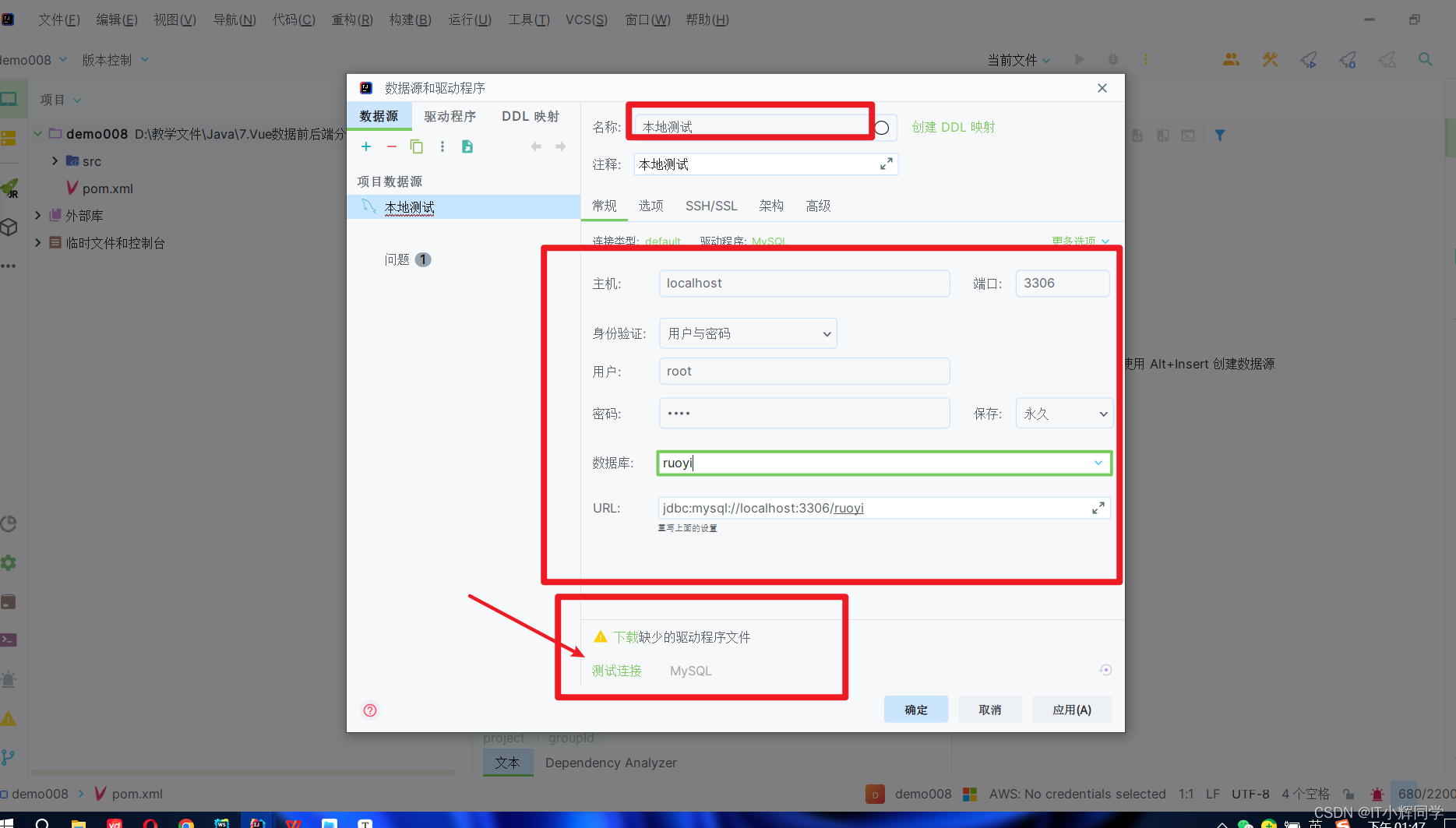Click the 确定 OK button
The height and width of the screenshot is (828, 1456).
(x=916, y=710)
